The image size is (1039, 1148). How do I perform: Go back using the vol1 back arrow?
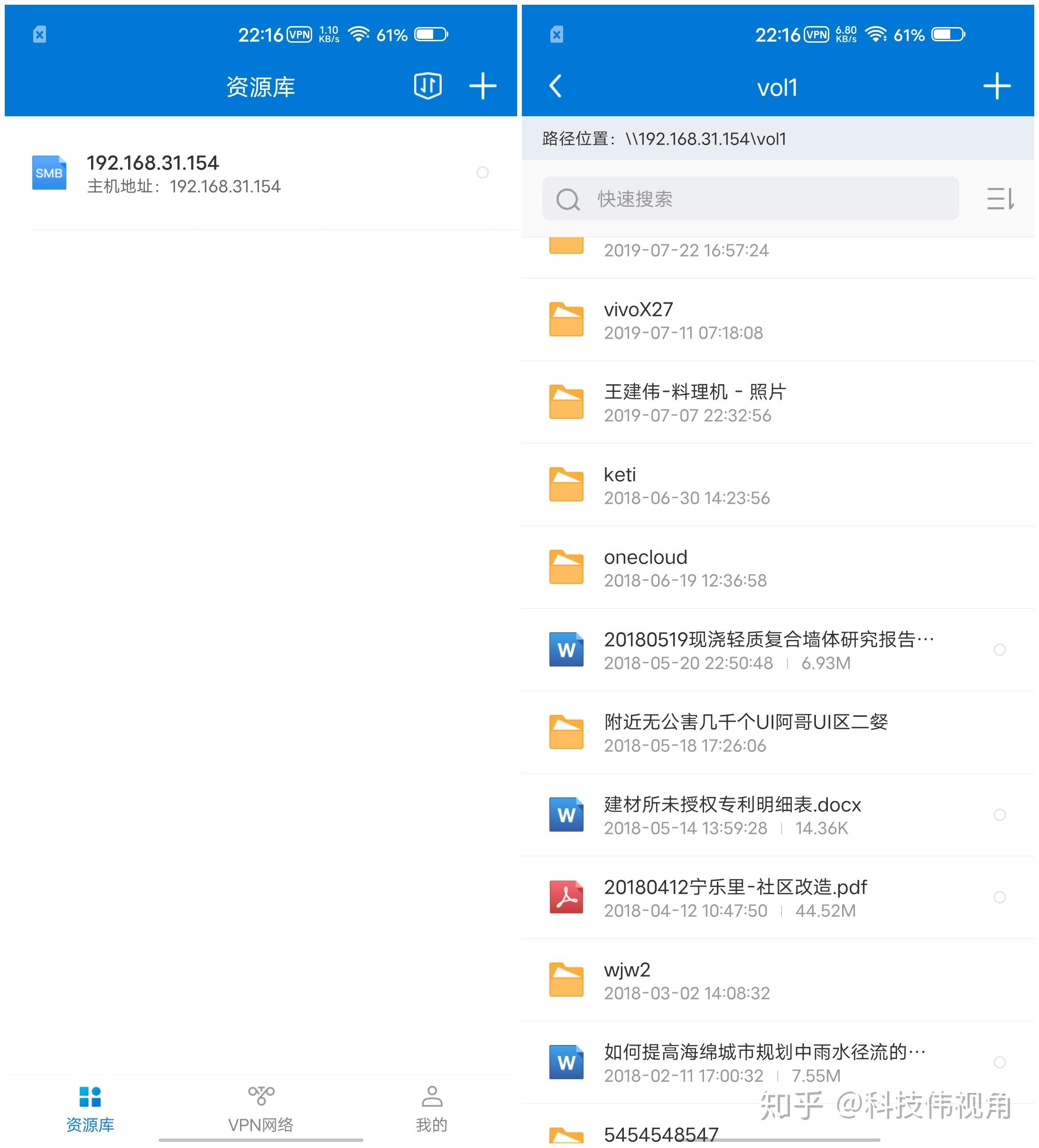556,86
